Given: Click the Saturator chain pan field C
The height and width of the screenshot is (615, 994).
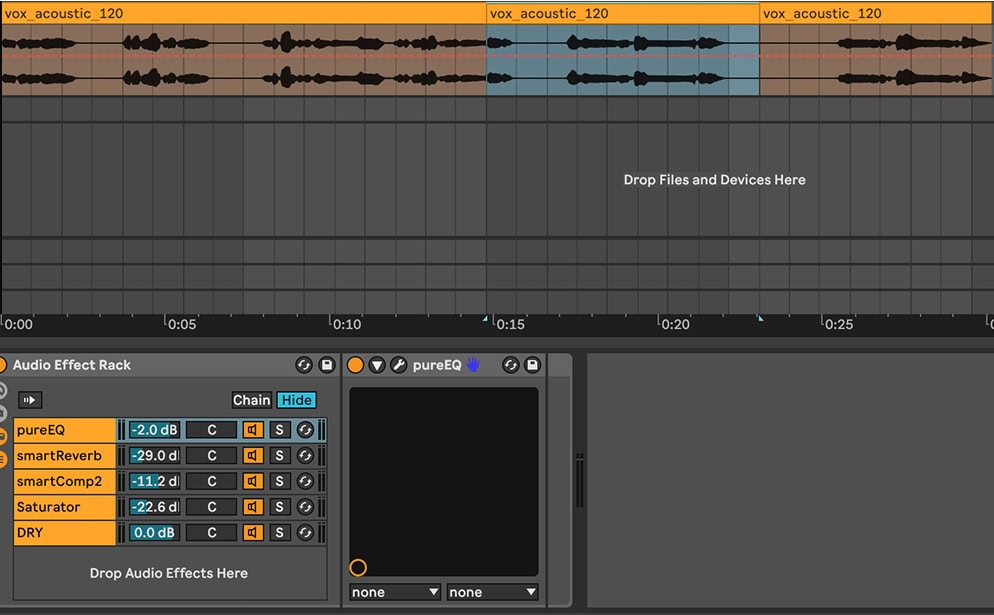Looking at the screenshot, I should (x=212, y=507).
